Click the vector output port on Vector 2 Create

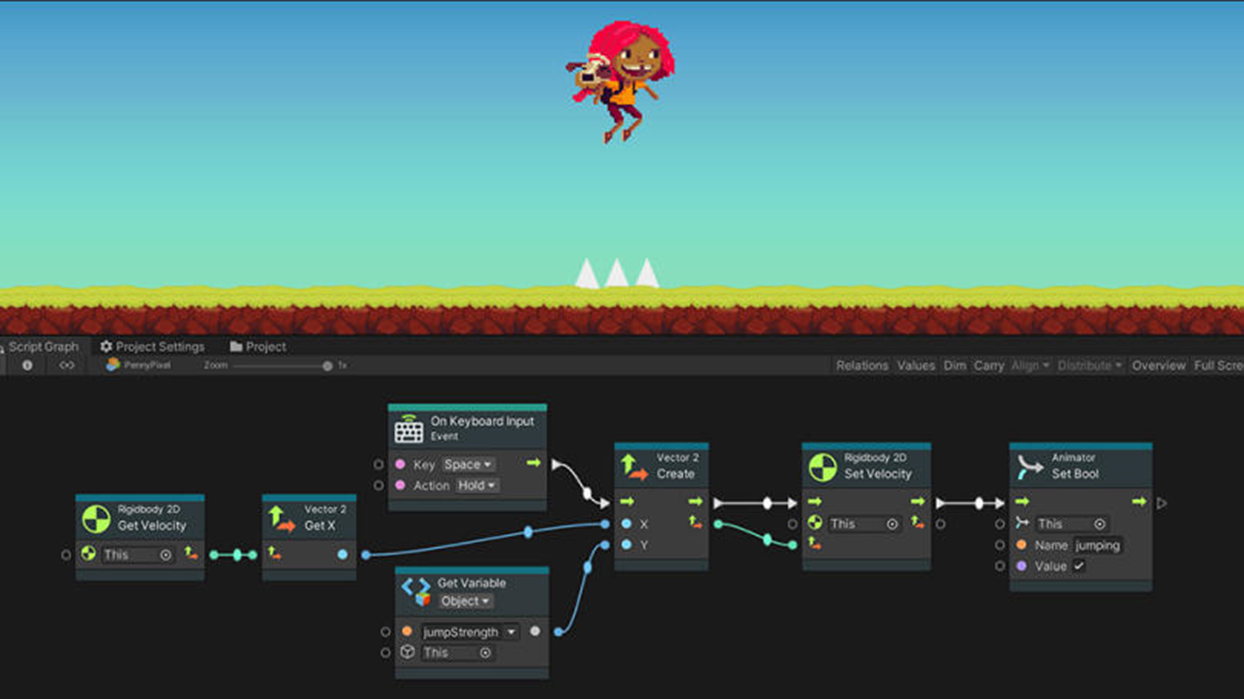point(695,523)
